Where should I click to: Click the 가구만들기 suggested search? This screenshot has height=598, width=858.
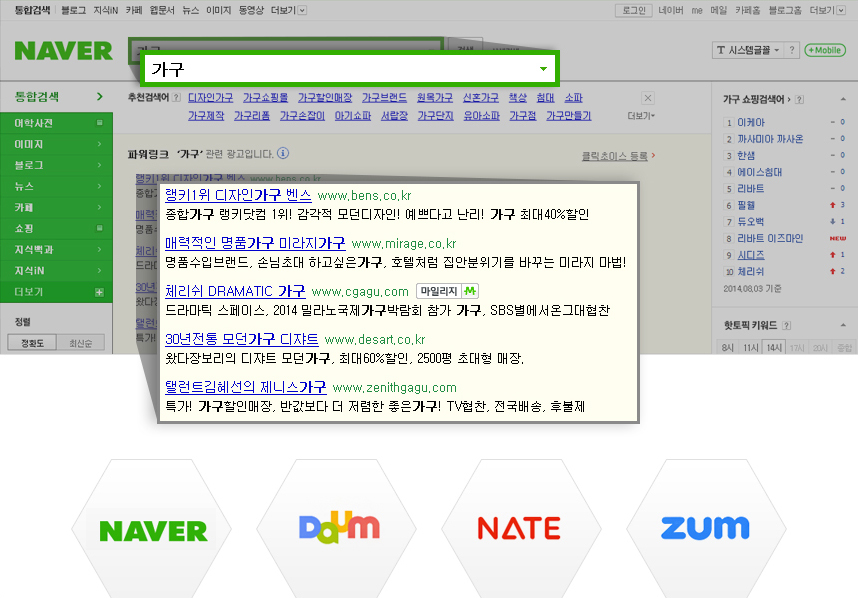coord(569,116)
